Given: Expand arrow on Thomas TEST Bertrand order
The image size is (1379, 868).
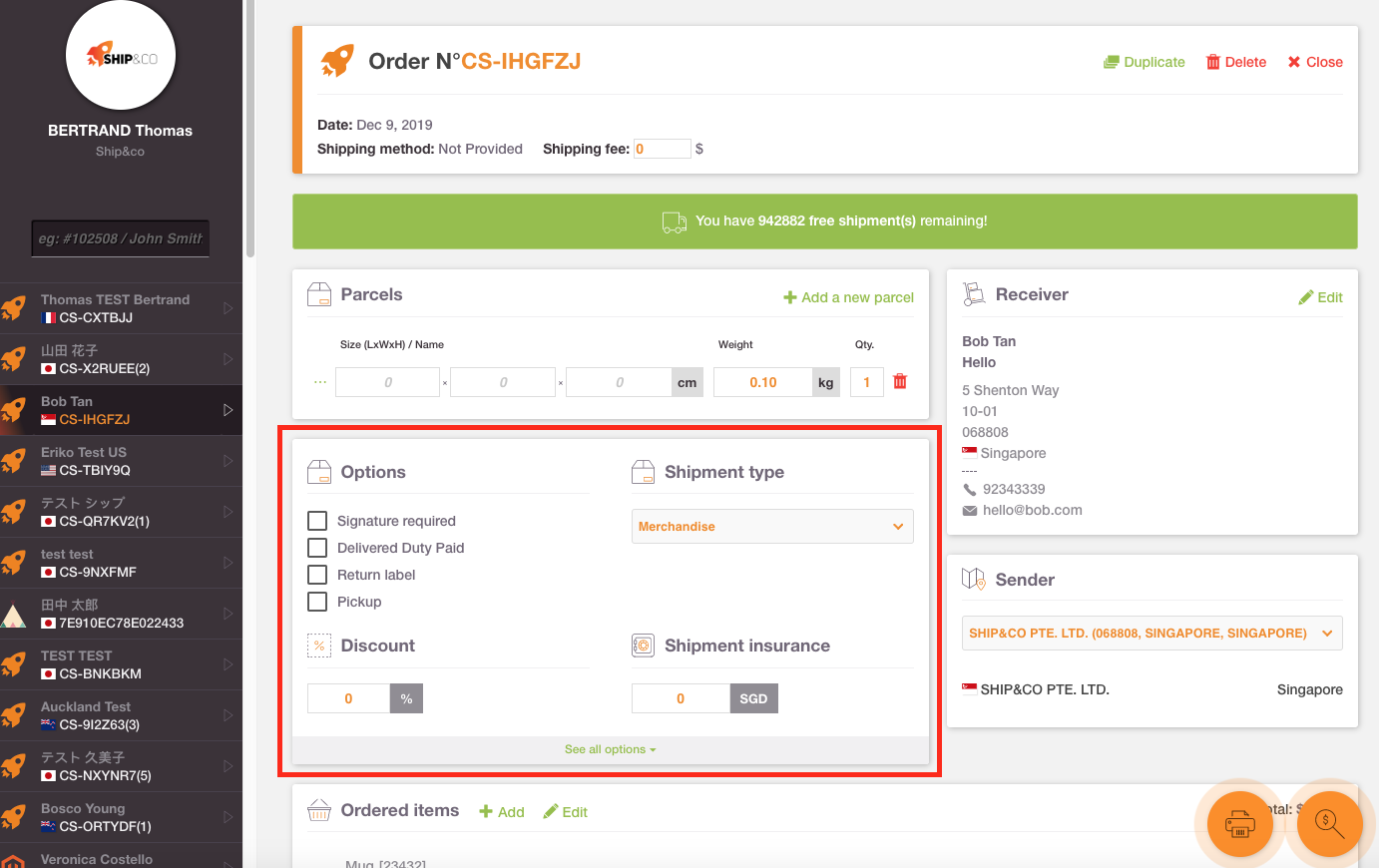Looking at the screenshot, I should (x=228, y=308).
